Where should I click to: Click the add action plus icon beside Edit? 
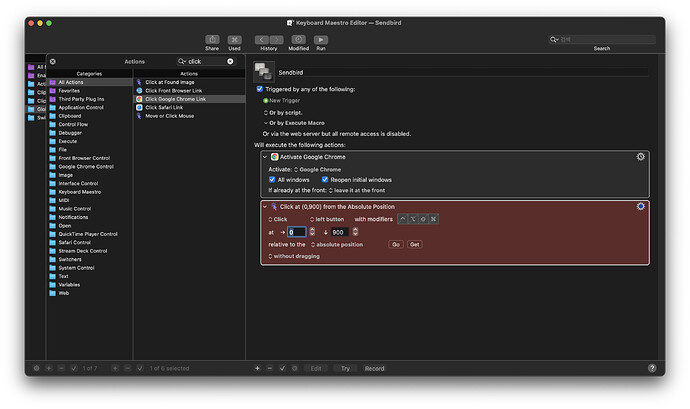257,368
